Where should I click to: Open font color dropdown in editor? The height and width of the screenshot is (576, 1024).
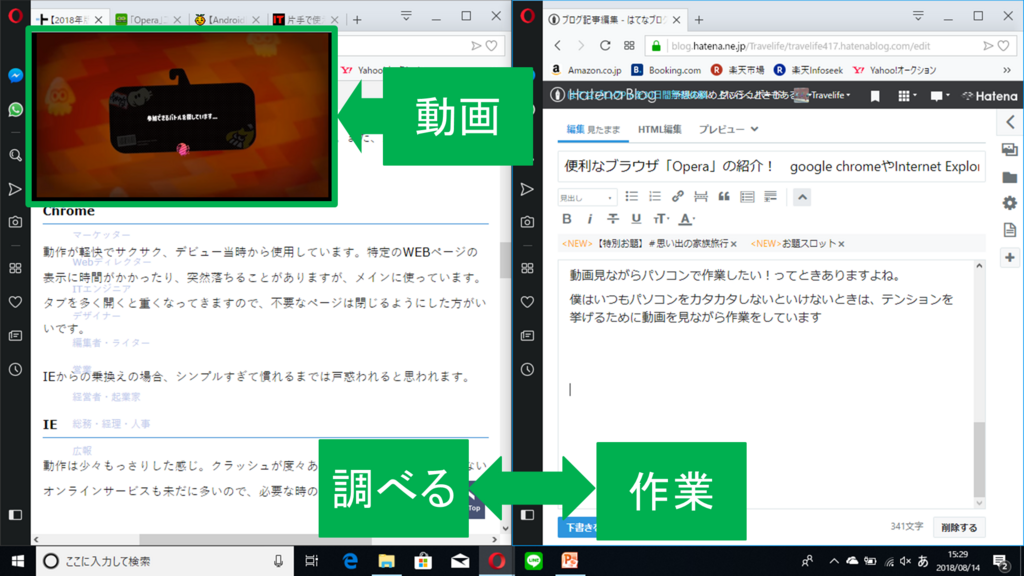pos(686,219)
